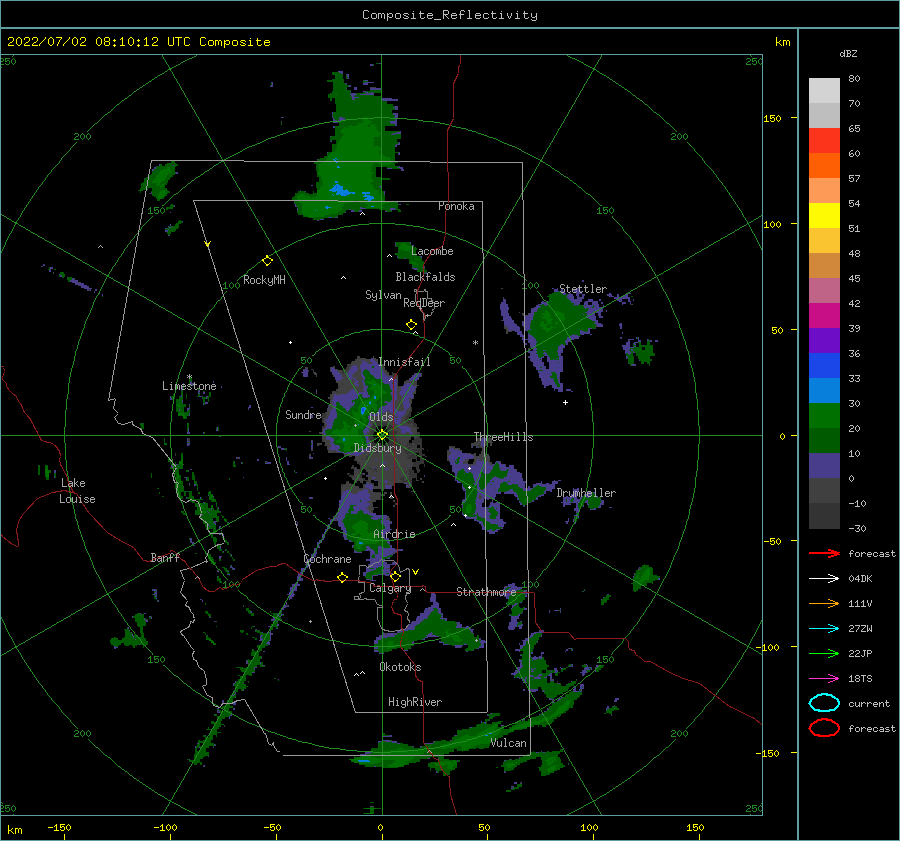Click the yellow diamond marker below Cochrane
Viewport: 900px width, 841px height.
pyautogui.click(x=342, y=578)
